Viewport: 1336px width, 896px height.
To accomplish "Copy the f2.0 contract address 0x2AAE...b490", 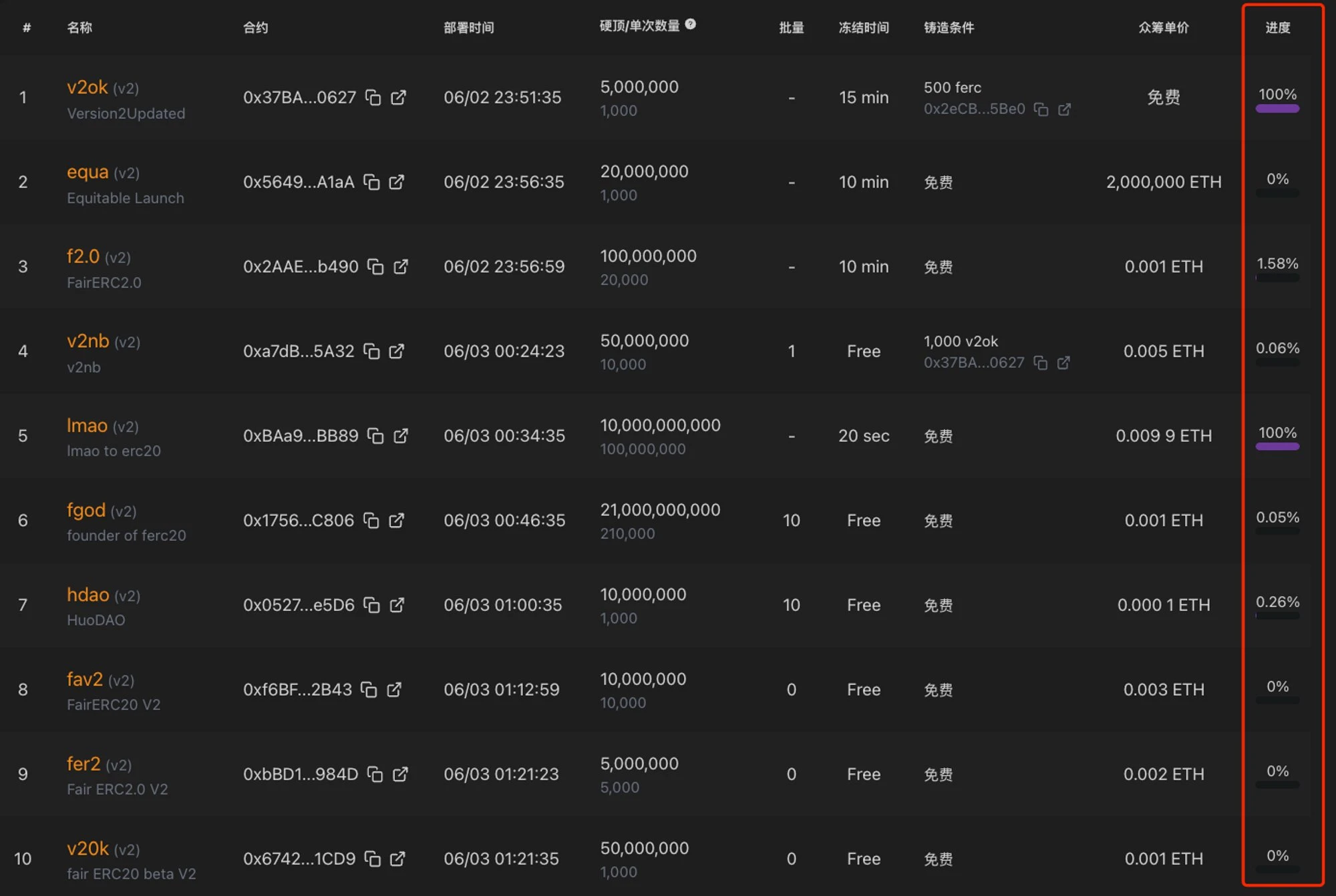I will [375, 267].
